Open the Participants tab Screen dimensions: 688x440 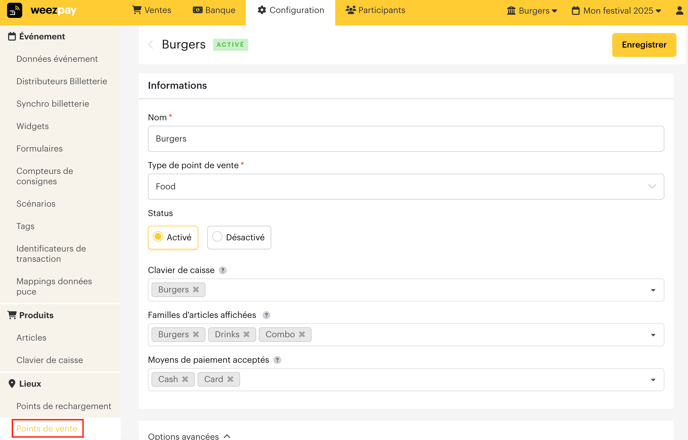tap(376, 10)
